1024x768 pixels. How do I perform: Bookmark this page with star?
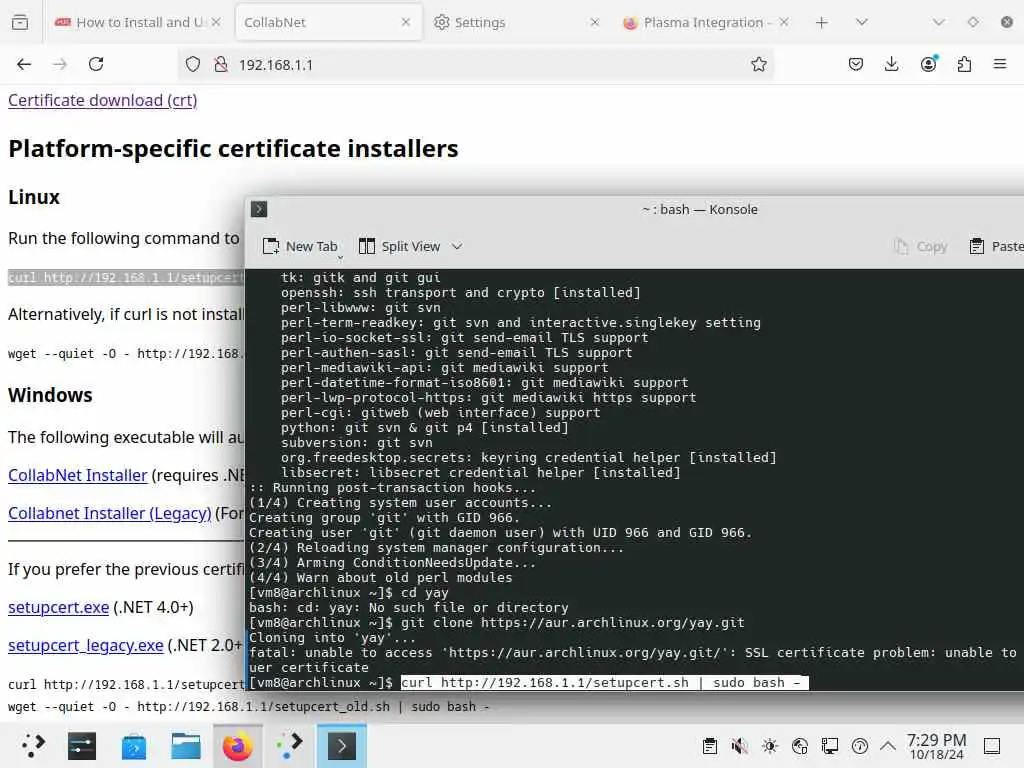tap(758, 64)
